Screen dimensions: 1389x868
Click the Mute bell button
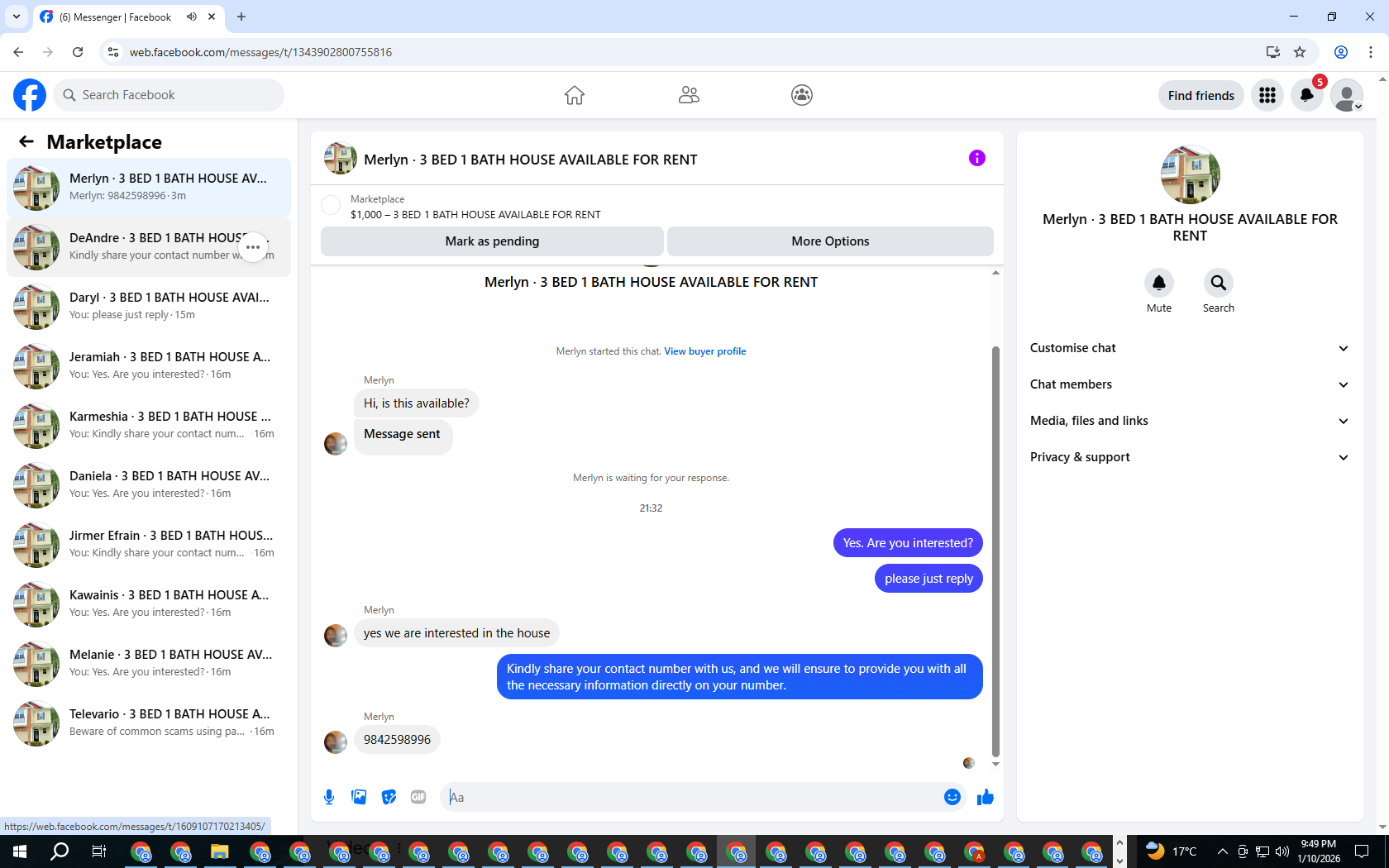click(x=1159, y=283)
